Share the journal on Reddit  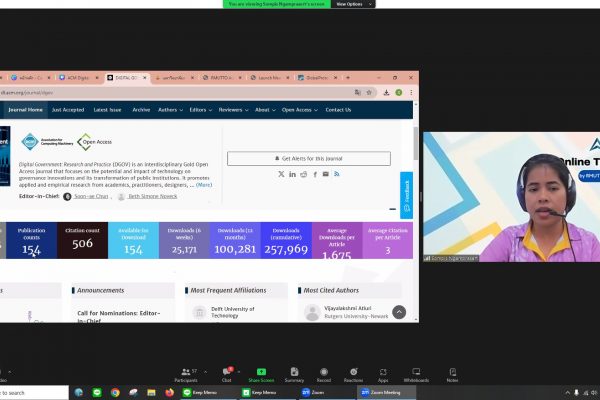tap(303, 174)
